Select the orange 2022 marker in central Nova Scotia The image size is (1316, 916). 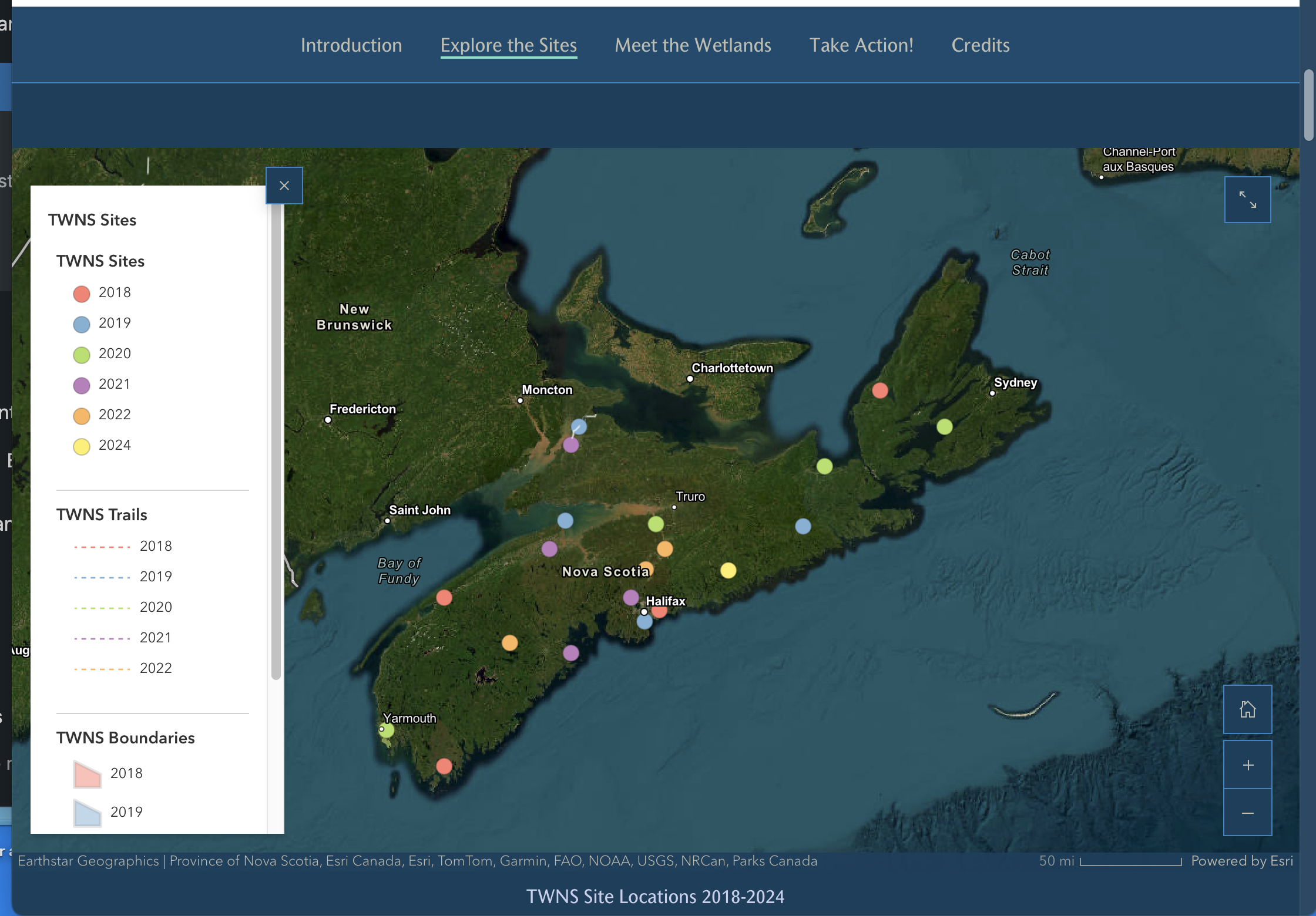coord(665,549)
